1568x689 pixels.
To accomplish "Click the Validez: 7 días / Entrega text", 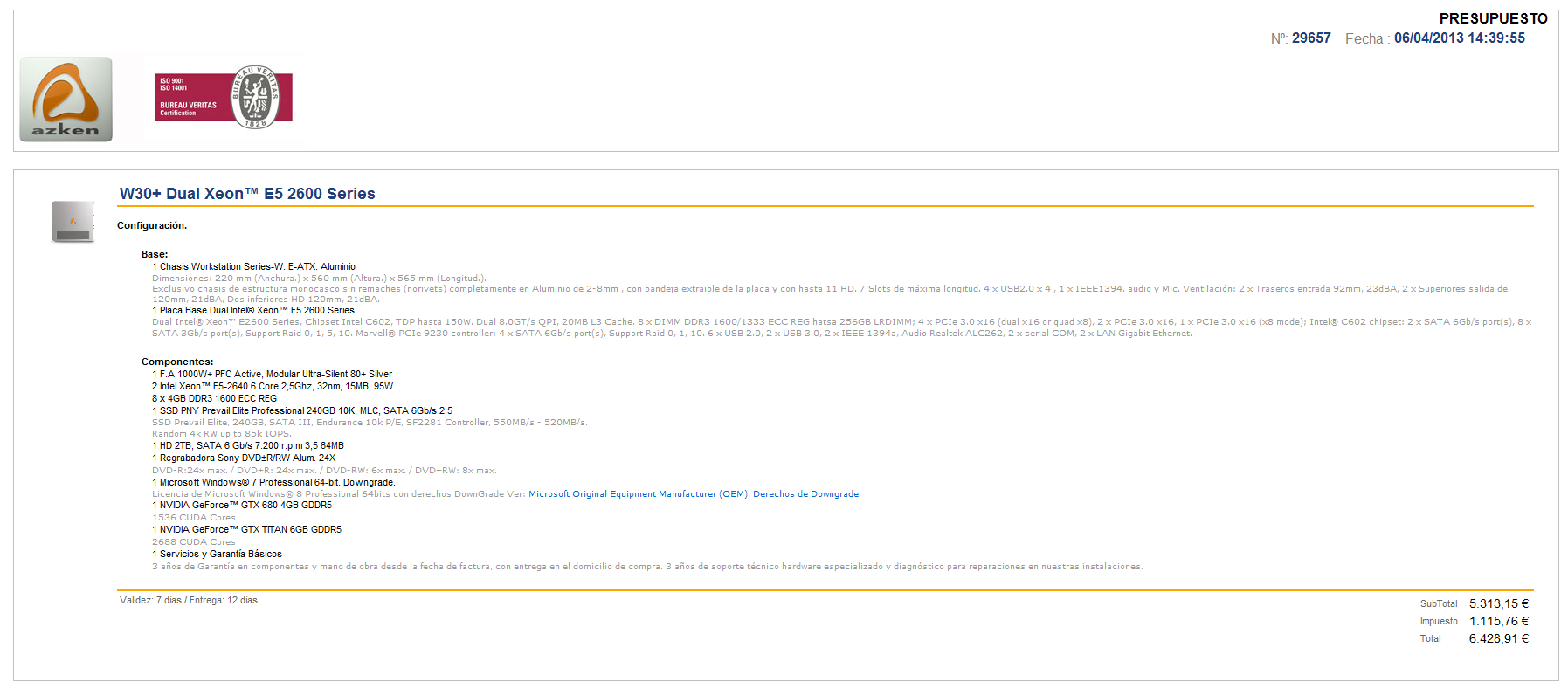I will 190,600.
